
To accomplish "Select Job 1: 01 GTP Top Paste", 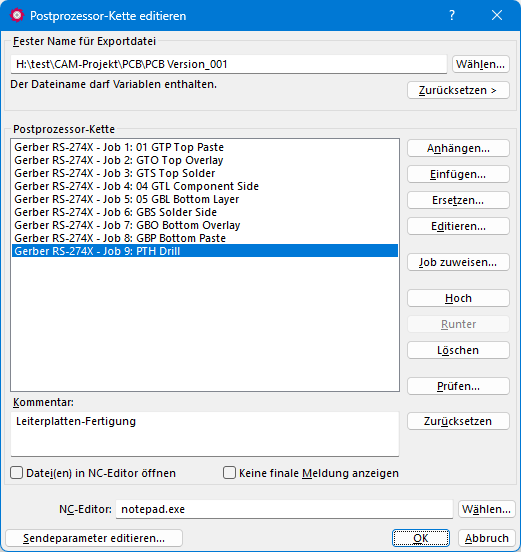I will 205,147.
